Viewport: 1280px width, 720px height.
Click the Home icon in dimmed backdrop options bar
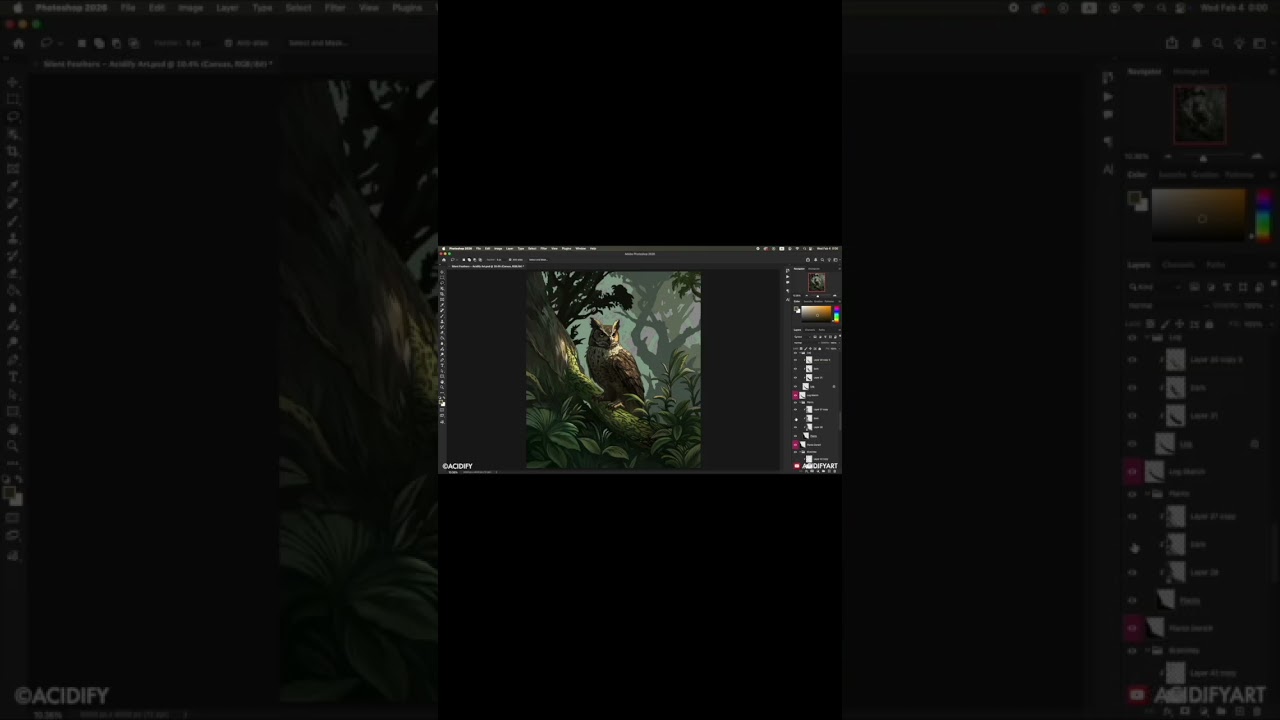(x=18, y=43)
